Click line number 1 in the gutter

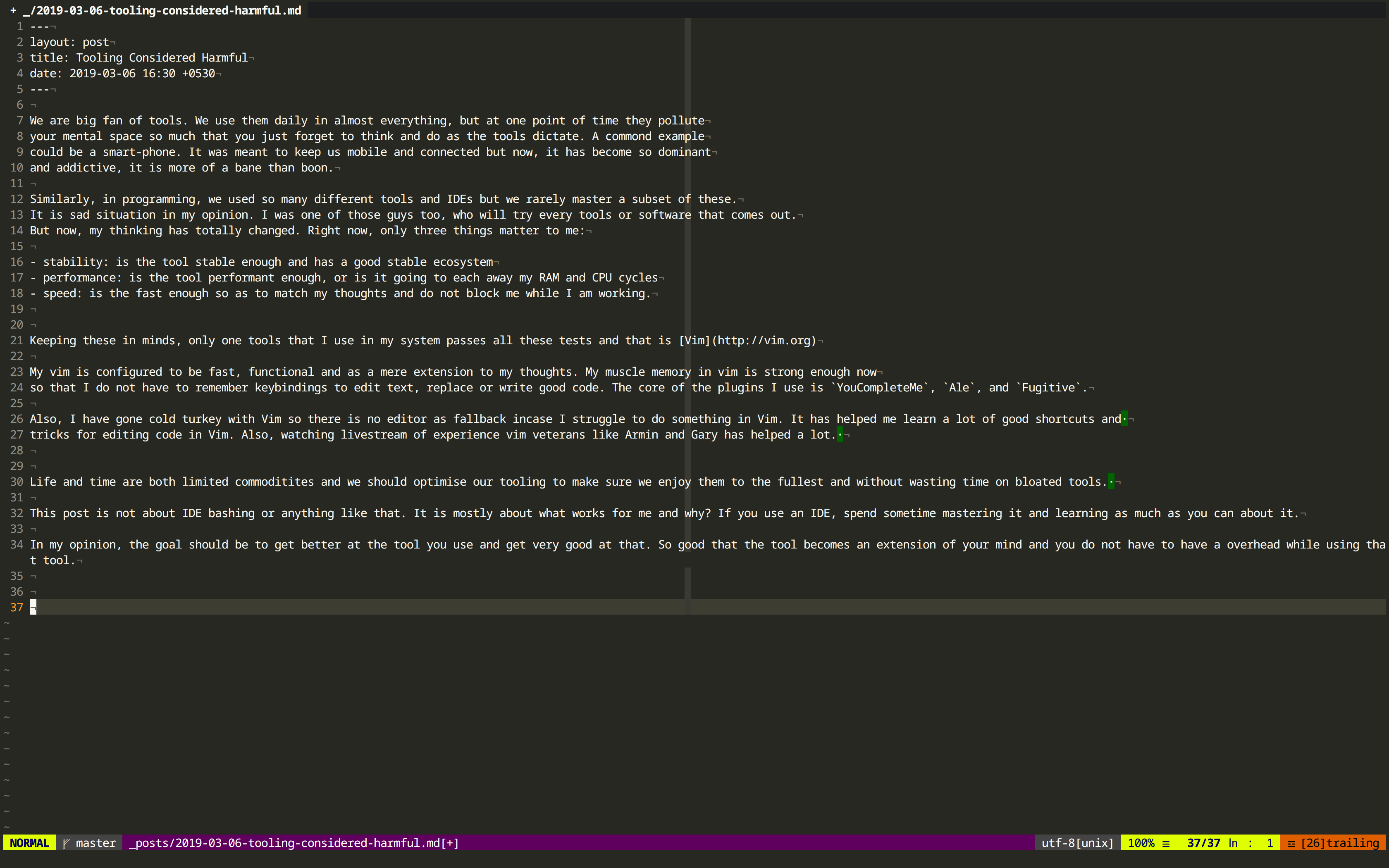coord(20,26)
